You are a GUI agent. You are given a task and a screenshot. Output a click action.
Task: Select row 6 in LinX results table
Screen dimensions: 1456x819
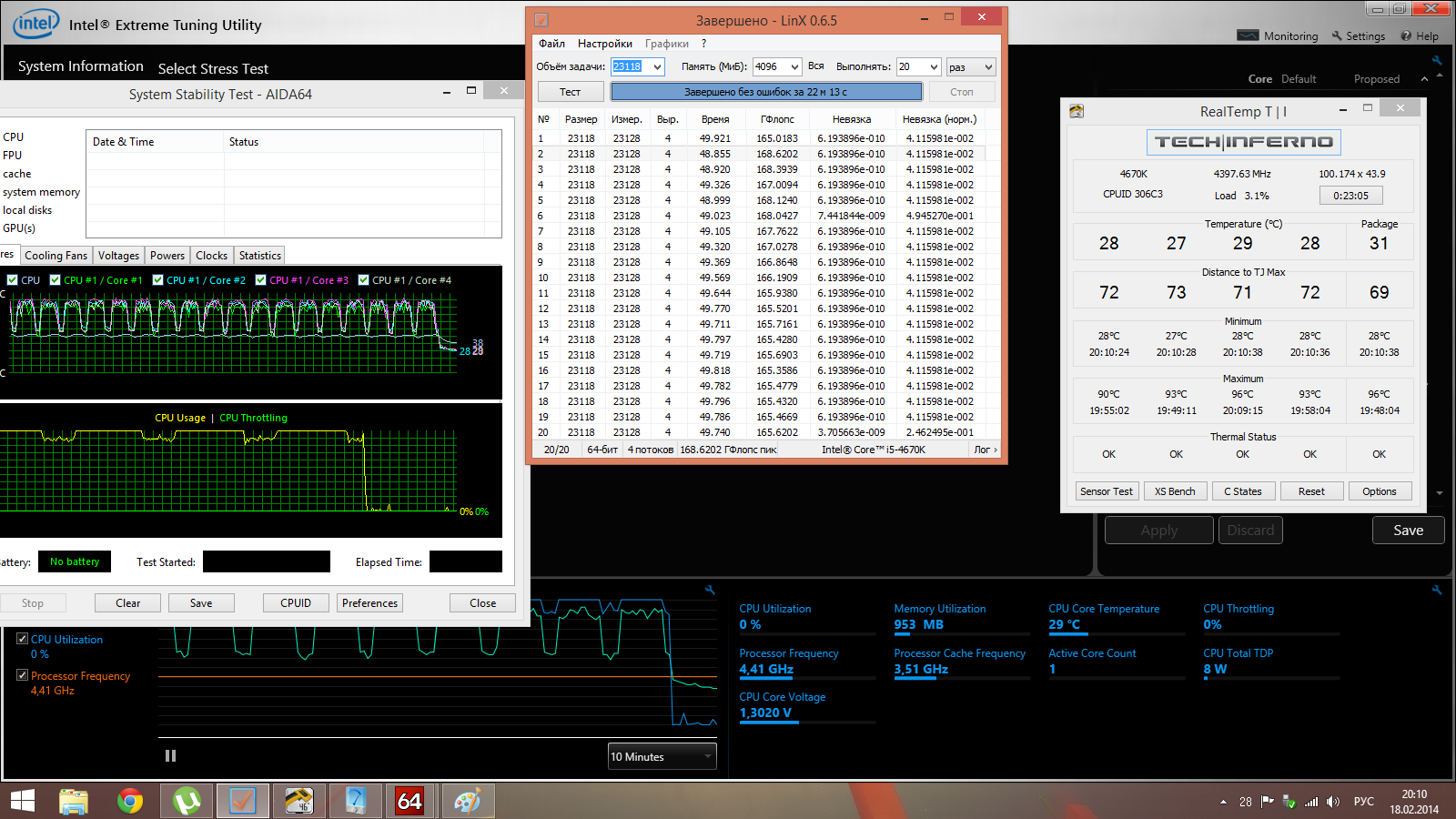click(760, 216)
